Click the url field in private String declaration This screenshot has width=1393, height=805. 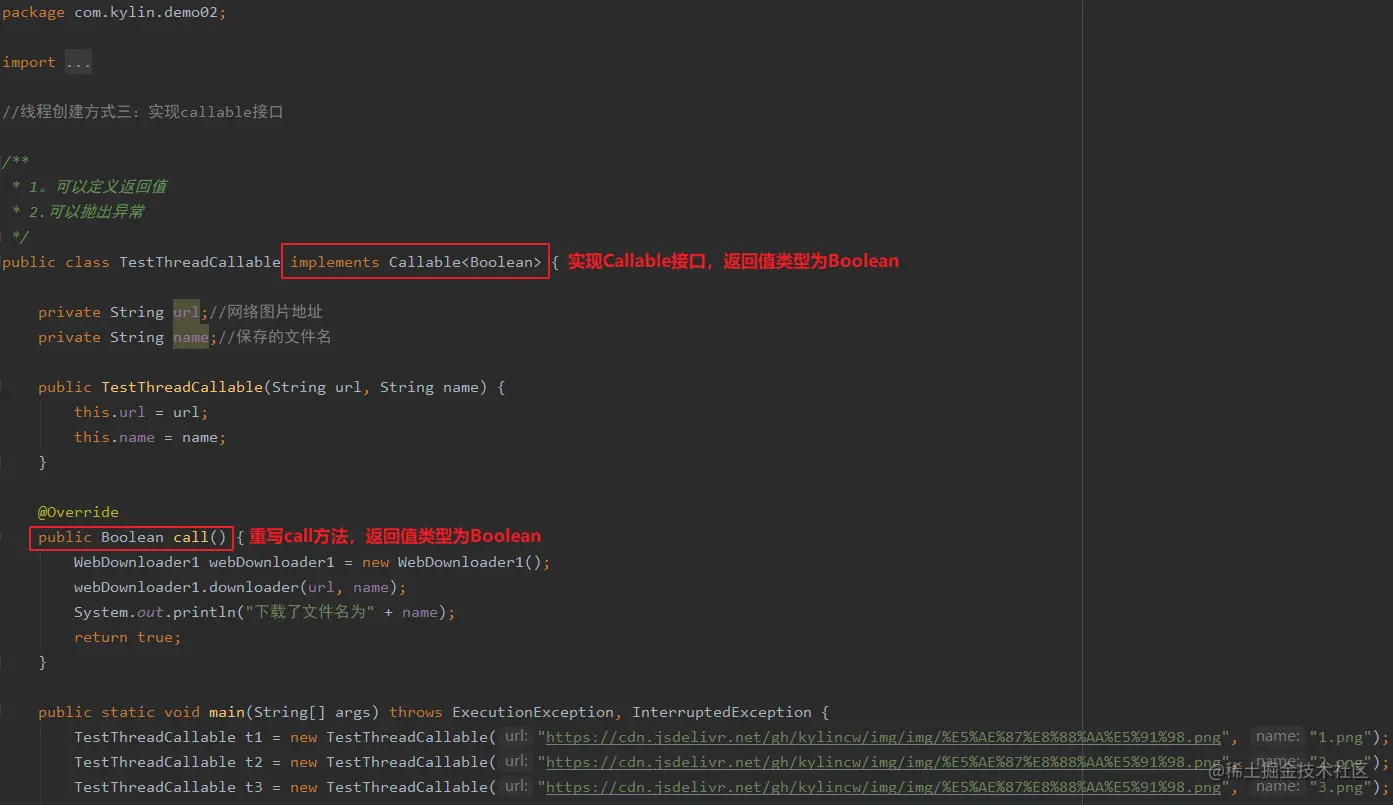[186, 312]
